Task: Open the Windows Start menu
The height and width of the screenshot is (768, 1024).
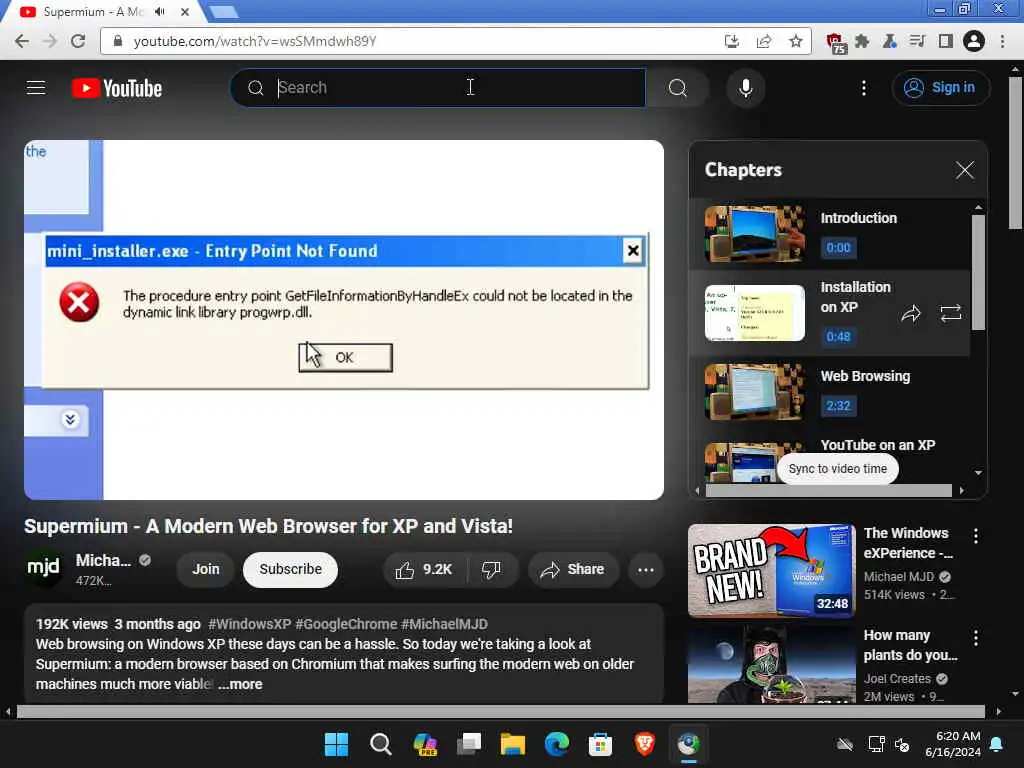Action: coord(336,744)
